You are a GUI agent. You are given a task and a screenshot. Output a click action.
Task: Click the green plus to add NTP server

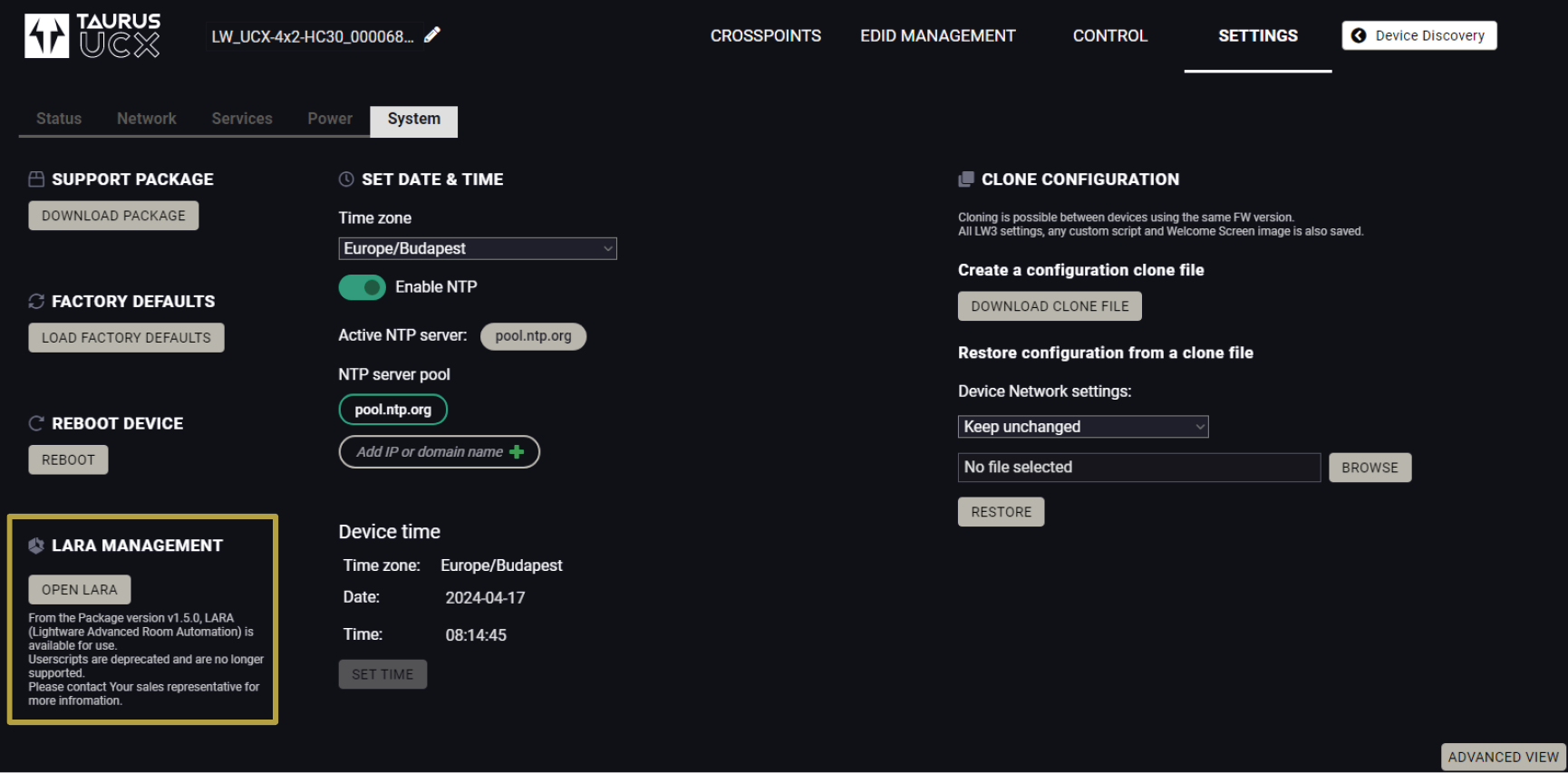[517, 451]
